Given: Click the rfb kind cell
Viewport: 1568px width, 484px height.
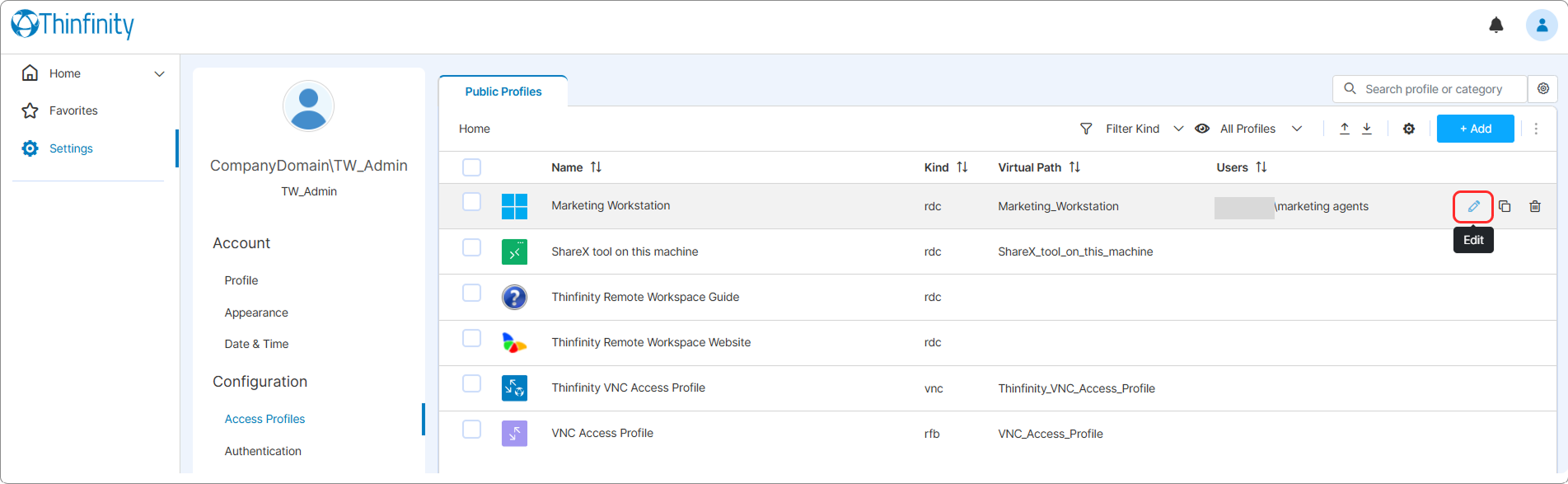Looking at the screenshot, I should (932, 434).
